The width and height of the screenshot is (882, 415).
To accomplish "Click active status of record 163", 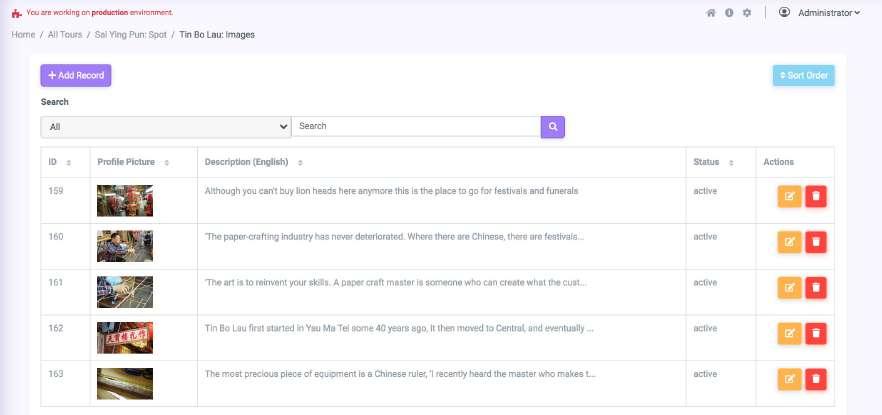I will pyautogui.click(x=705, y=374).
